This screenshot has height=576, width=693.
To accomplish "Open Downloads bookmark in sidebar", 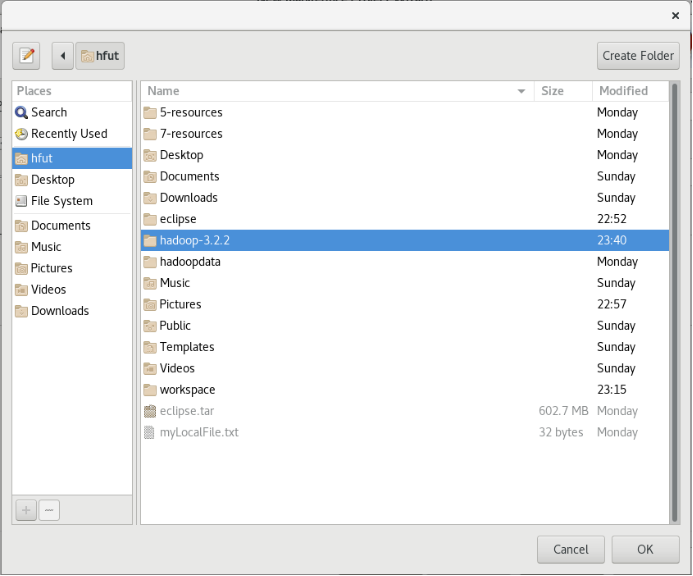I will click(72, 311).
